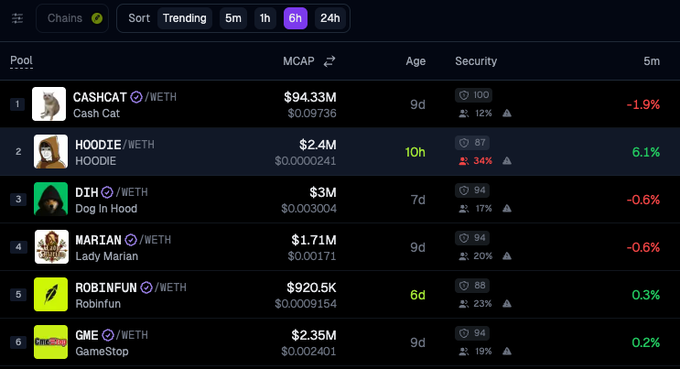This screenshot has height=369, width=680.
Task: Click MARIAN warning triangle icon
Action: pyautogui.click(x=507, y=256)
